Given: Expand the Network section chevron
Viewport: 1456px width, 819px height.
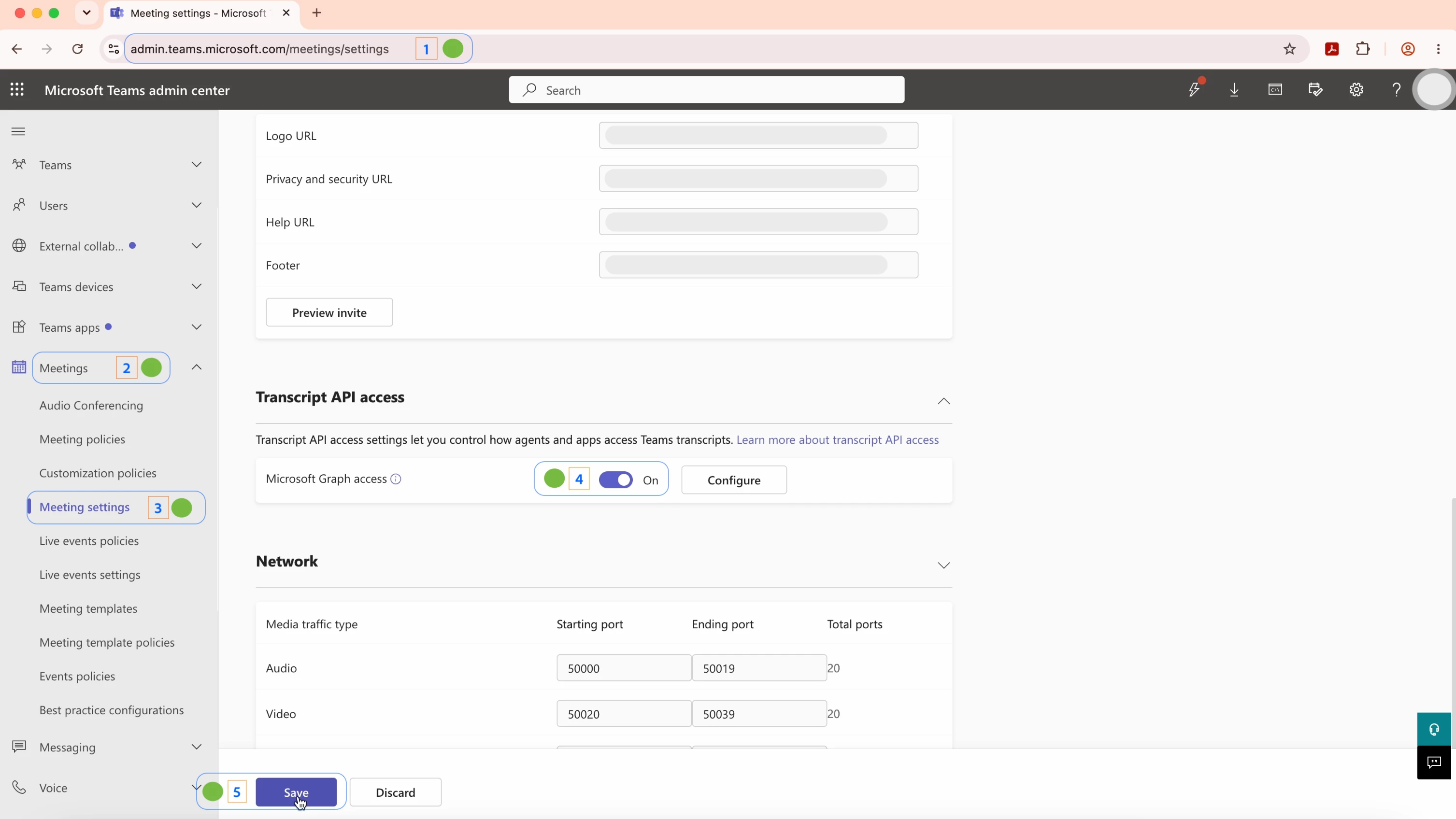Looking at the screenshot, I should coord(943,565).
